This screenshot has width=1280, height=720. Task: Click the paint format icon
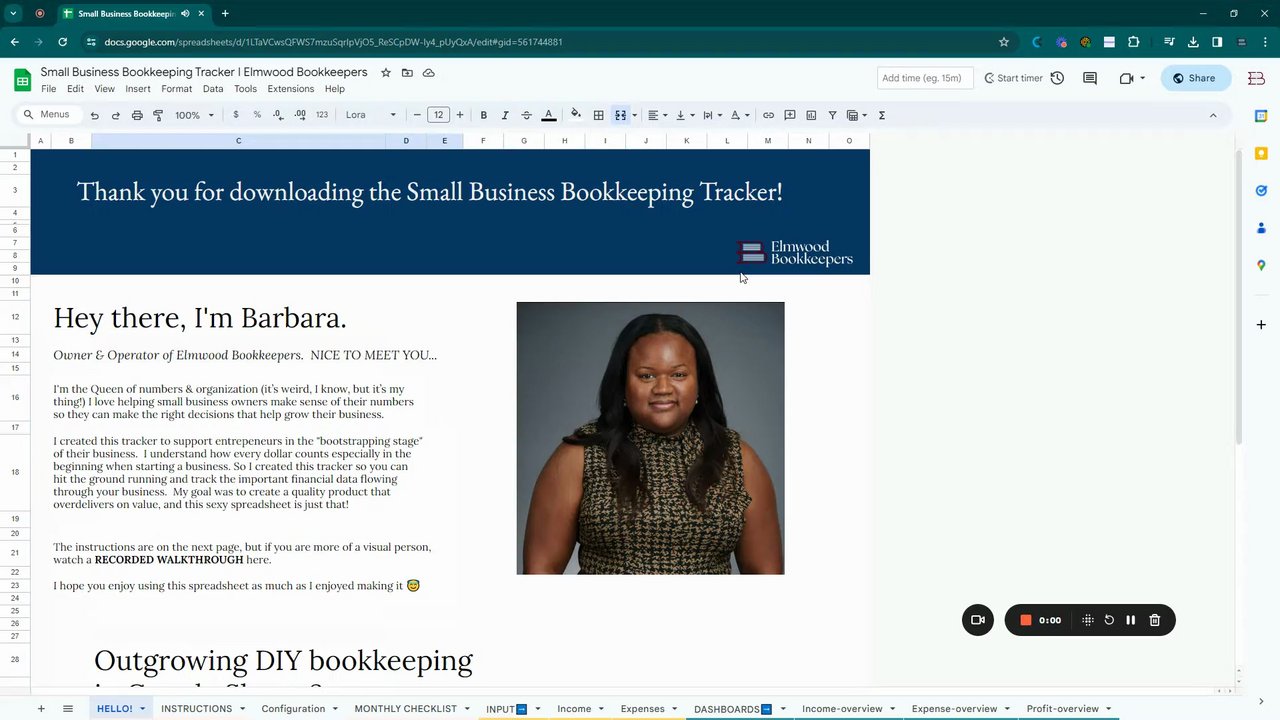click(158, 115)
